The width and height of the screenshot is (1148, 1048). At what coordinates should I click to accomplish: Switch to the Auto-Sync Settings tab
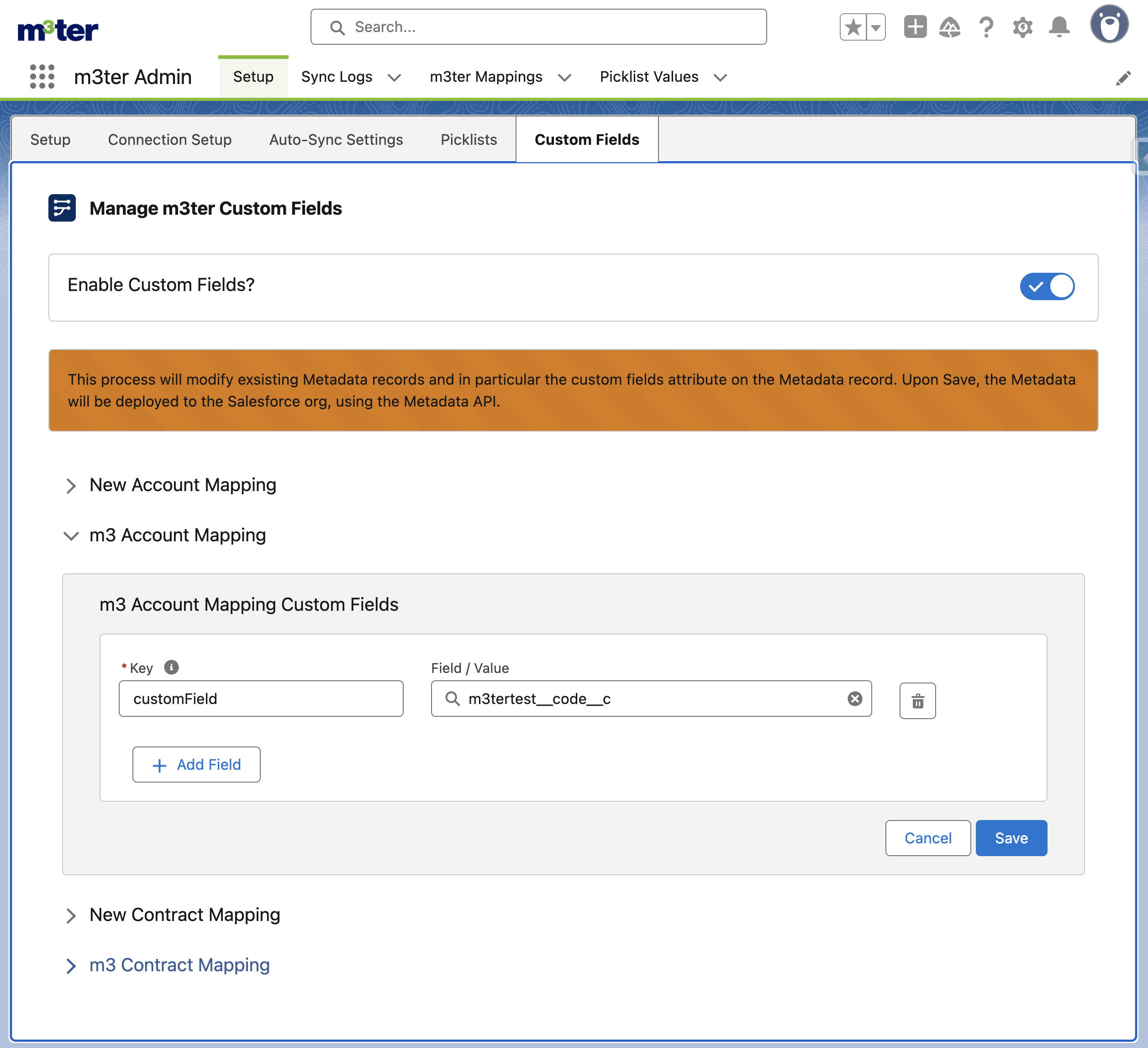tap(336, 139)
